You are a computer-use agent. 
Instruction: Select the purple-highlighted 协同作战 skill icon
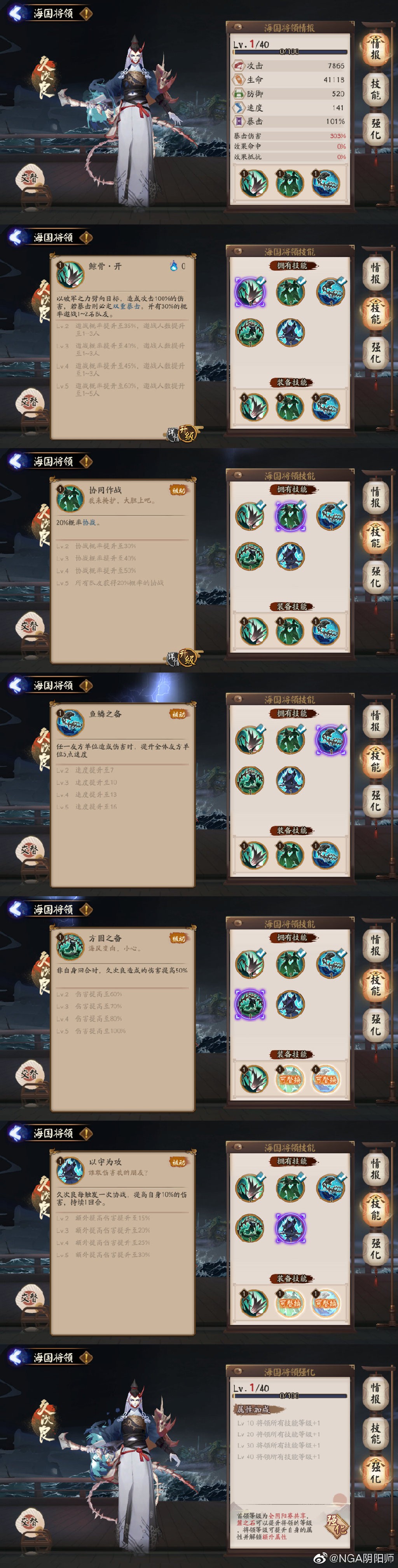(x=290, y=516)
